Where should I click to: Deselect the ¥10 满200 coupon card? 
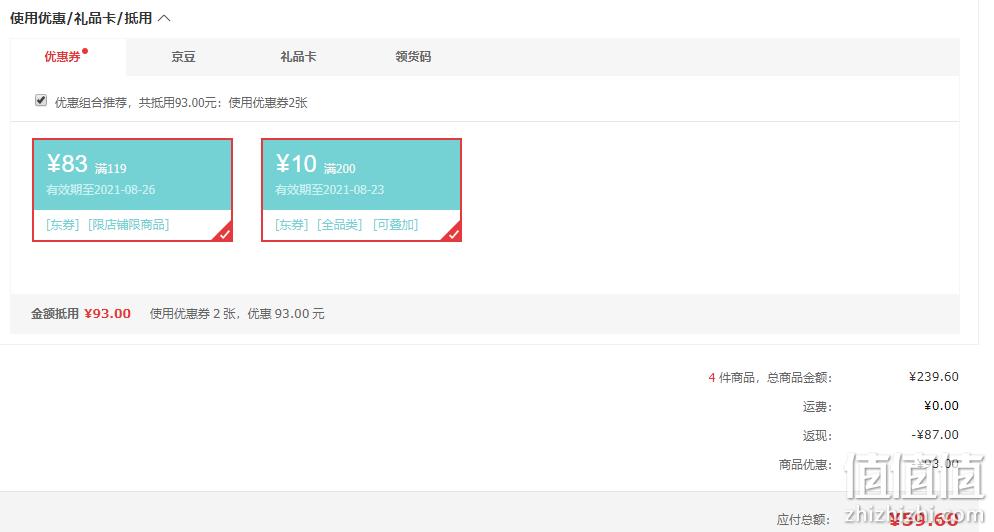pos(361,190)
